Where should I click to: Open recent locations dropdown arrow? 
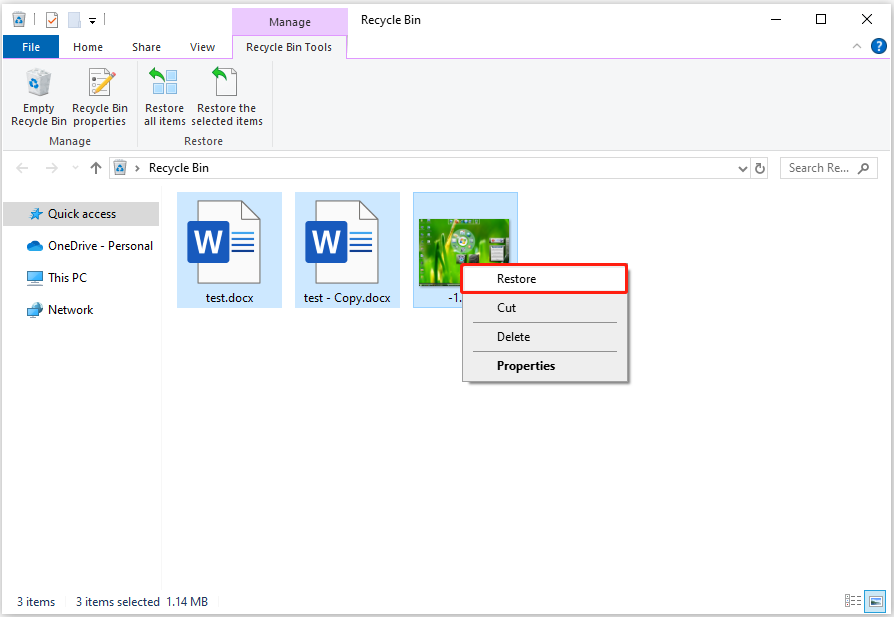tap(75, 168)
